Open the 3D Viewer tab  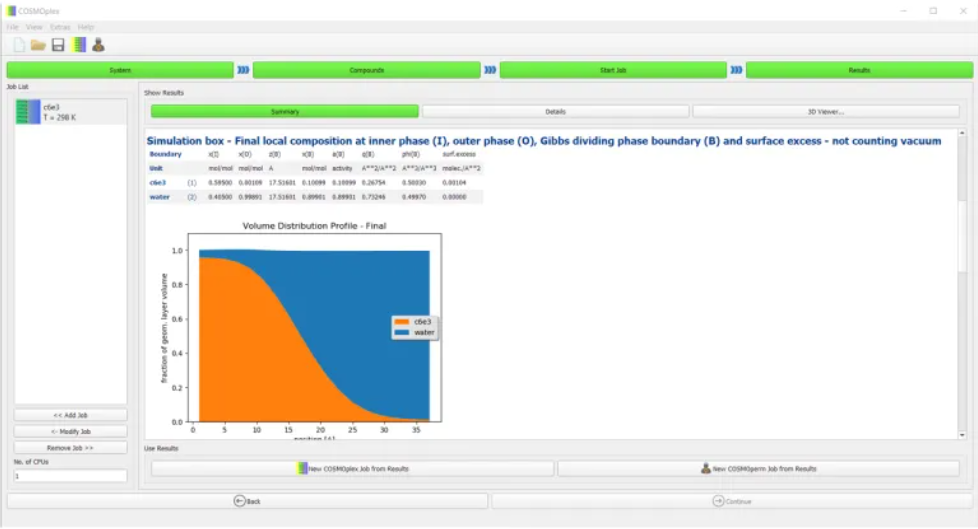tap(825, 112)
